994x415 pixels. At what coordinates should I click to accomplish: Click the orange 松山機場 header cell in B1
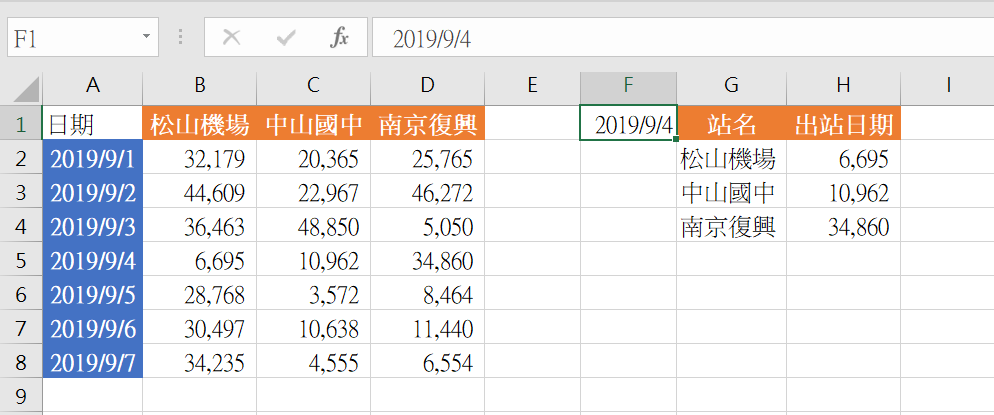point(200,123)
